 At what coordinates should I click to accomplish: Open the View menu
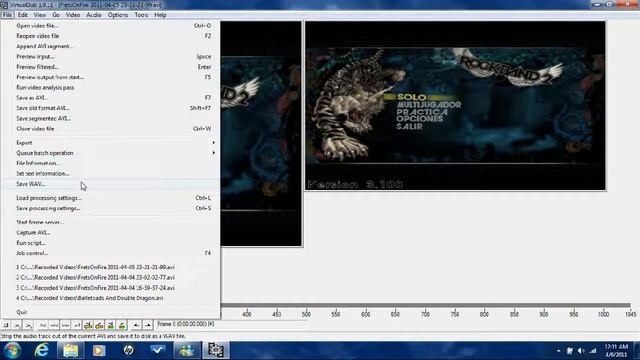pyautogui.click(x=40, y=15)
